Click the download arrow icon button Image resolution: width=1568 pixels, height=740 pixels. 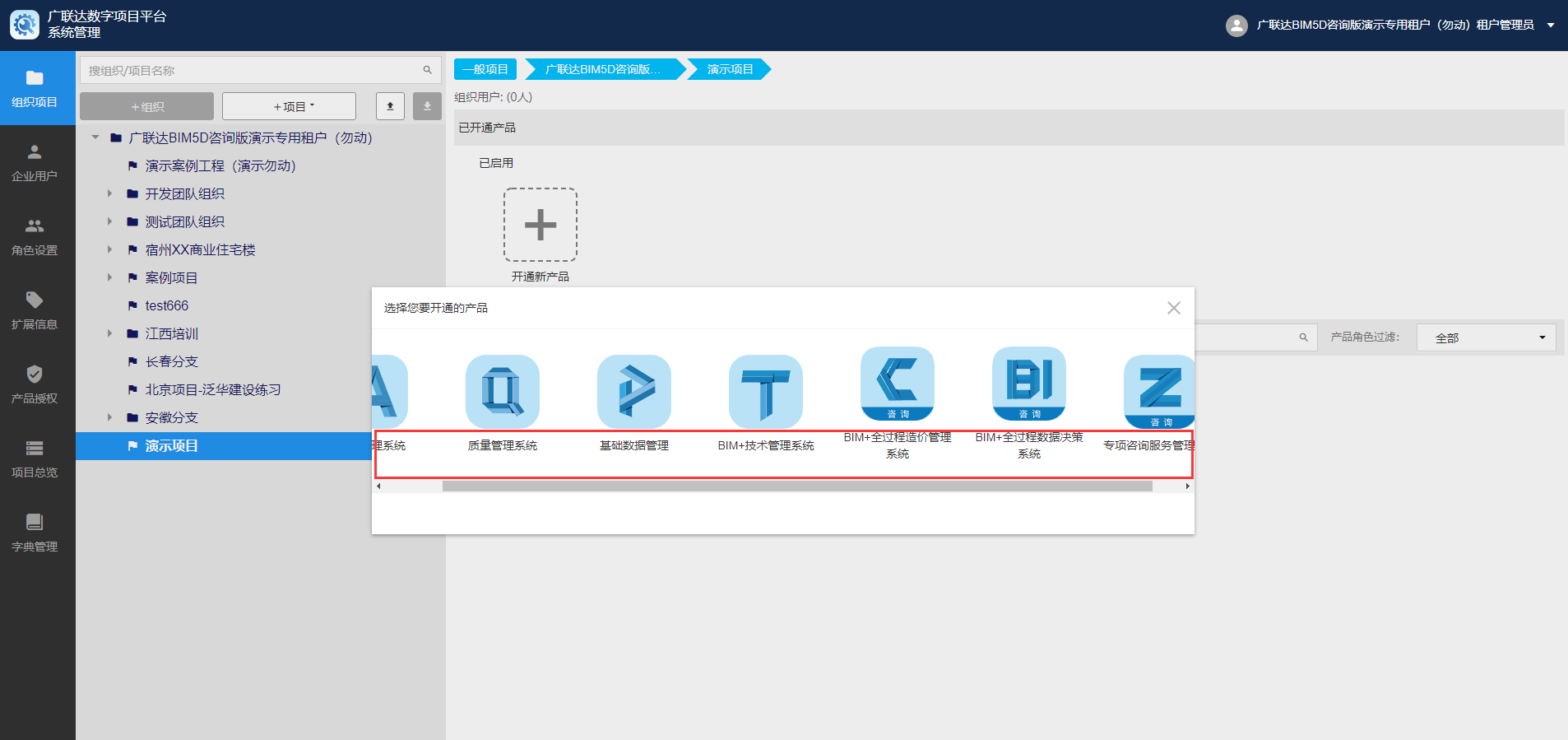[427, 106]
